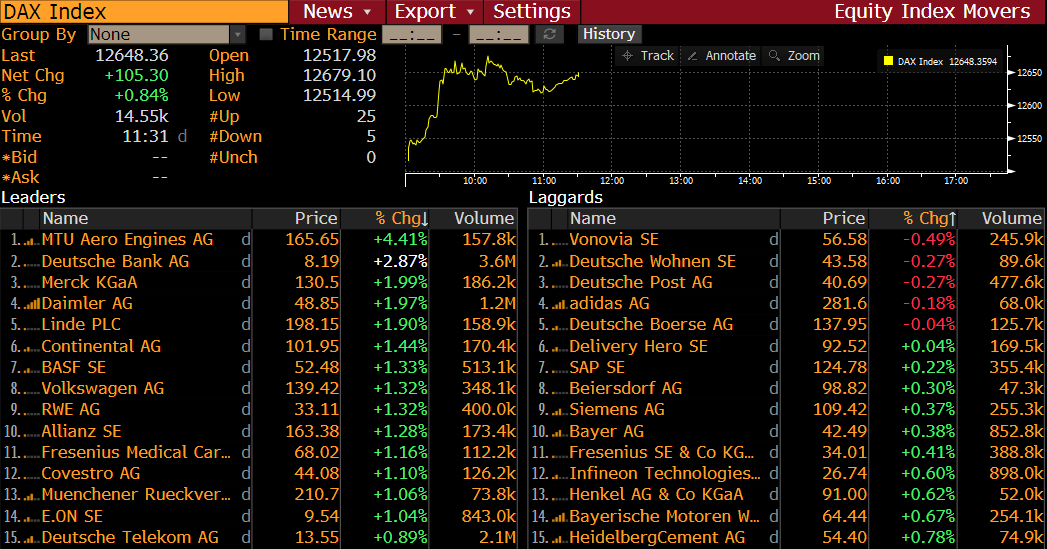Select the Zoom magnifier tool
The width and height of the screenshot is (1047, 549).
click(x=775, y=56)
